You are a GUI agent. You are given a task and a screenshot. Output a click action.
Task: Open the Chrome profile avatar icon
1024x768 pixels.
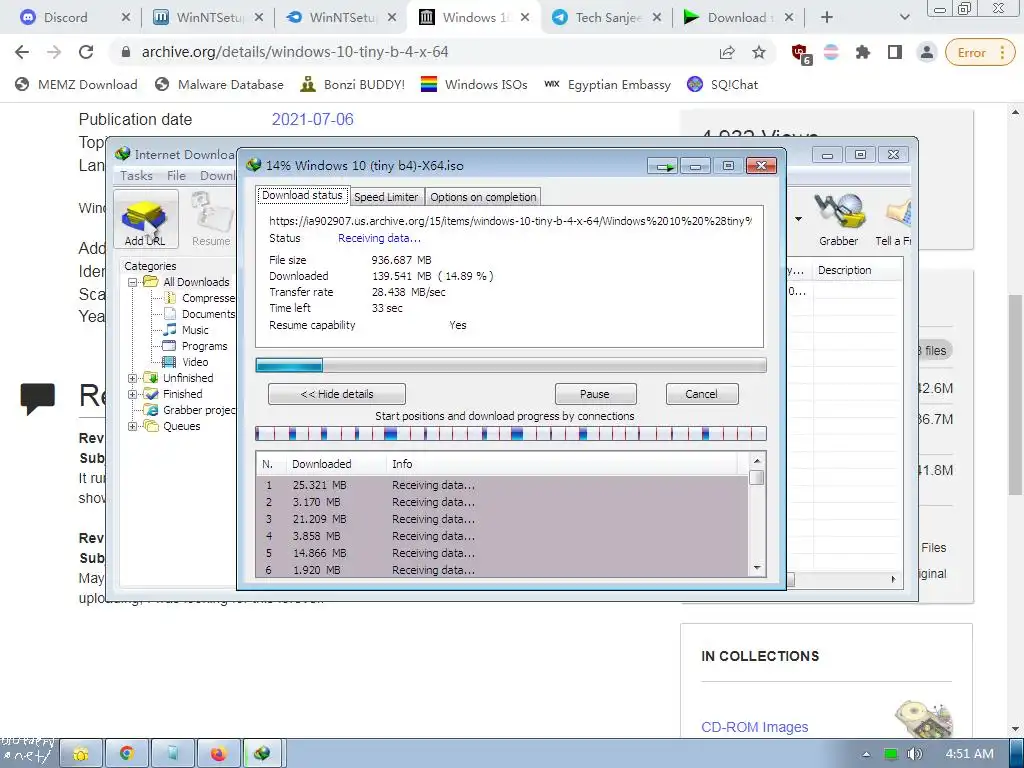point(927,52)
